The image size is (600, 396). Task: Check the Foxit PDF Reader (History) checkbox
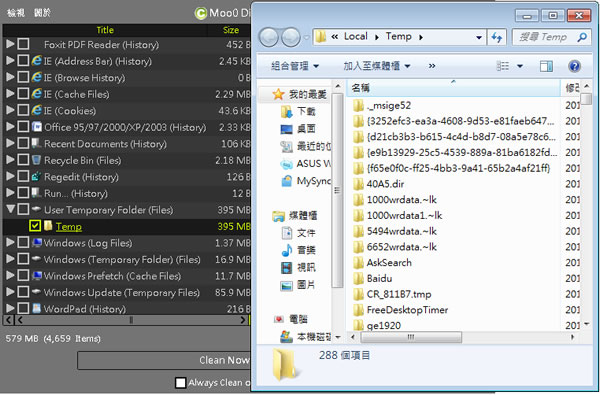(x=23, y=44)
